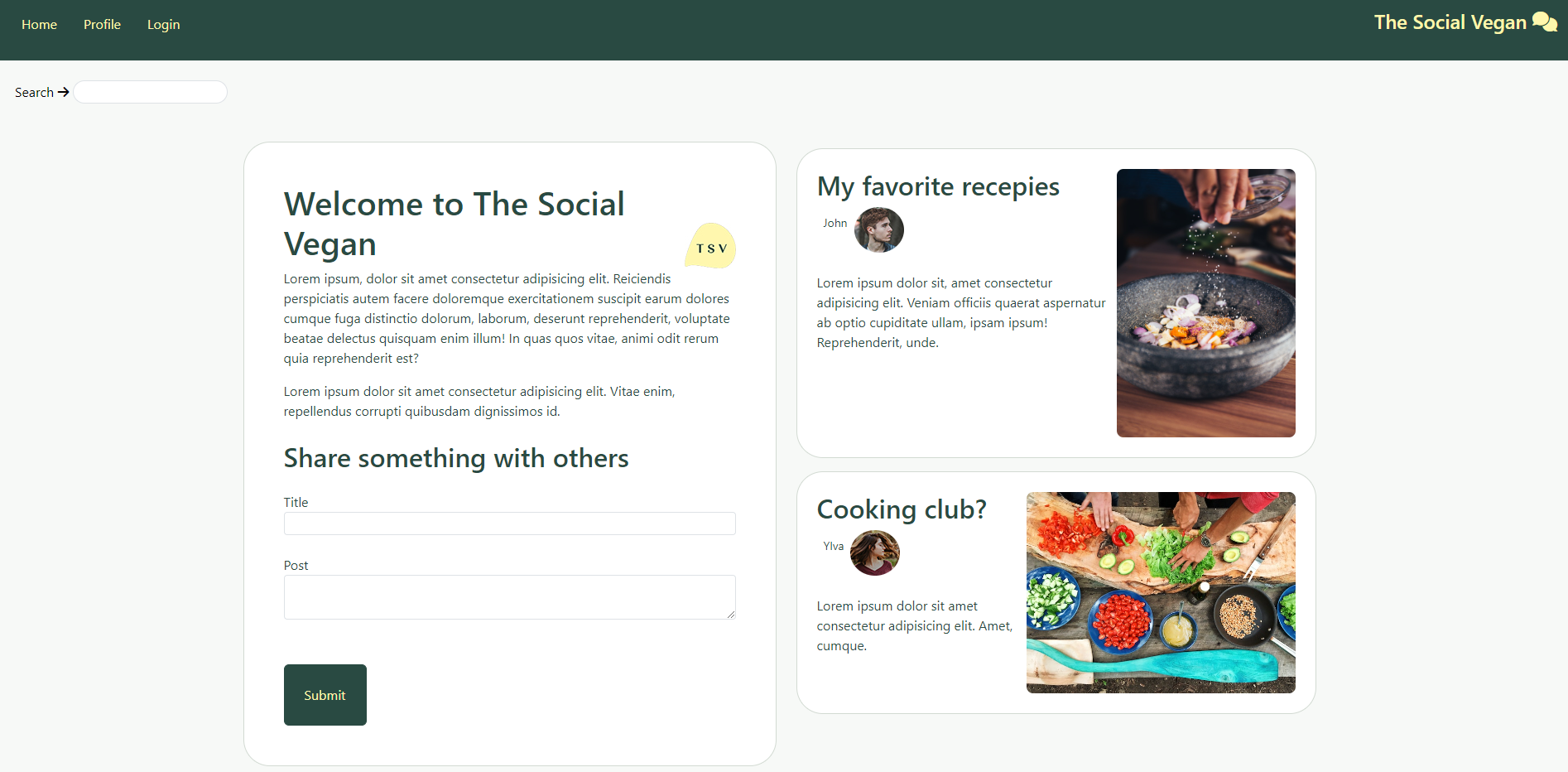Click inside the search input box
The width and height of the screenshot is (1568, 772).
[x=149, y=91]
